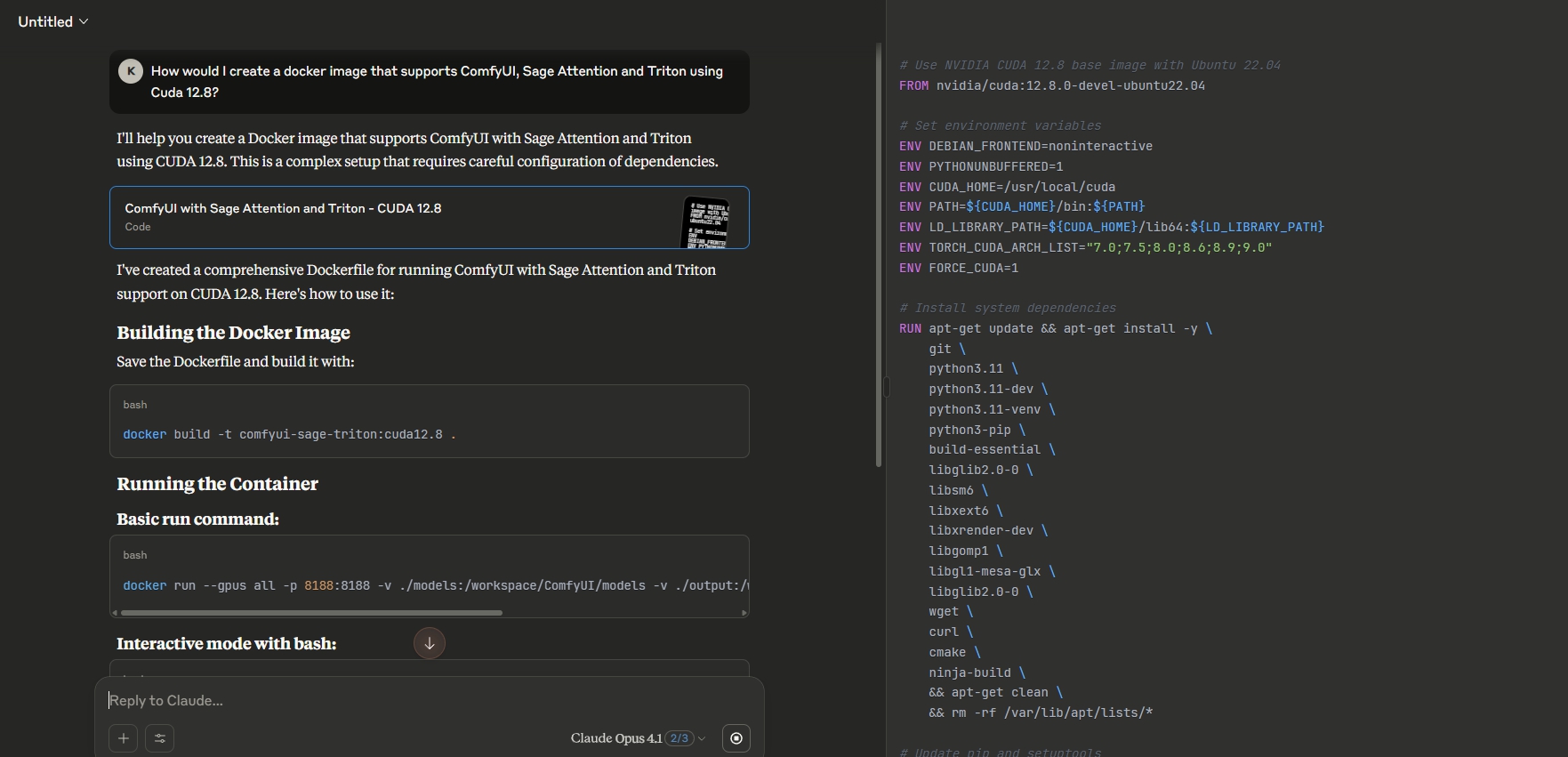Open the search and tools settings icon
Screen dimensions: 1568x757
pos(160,738)
